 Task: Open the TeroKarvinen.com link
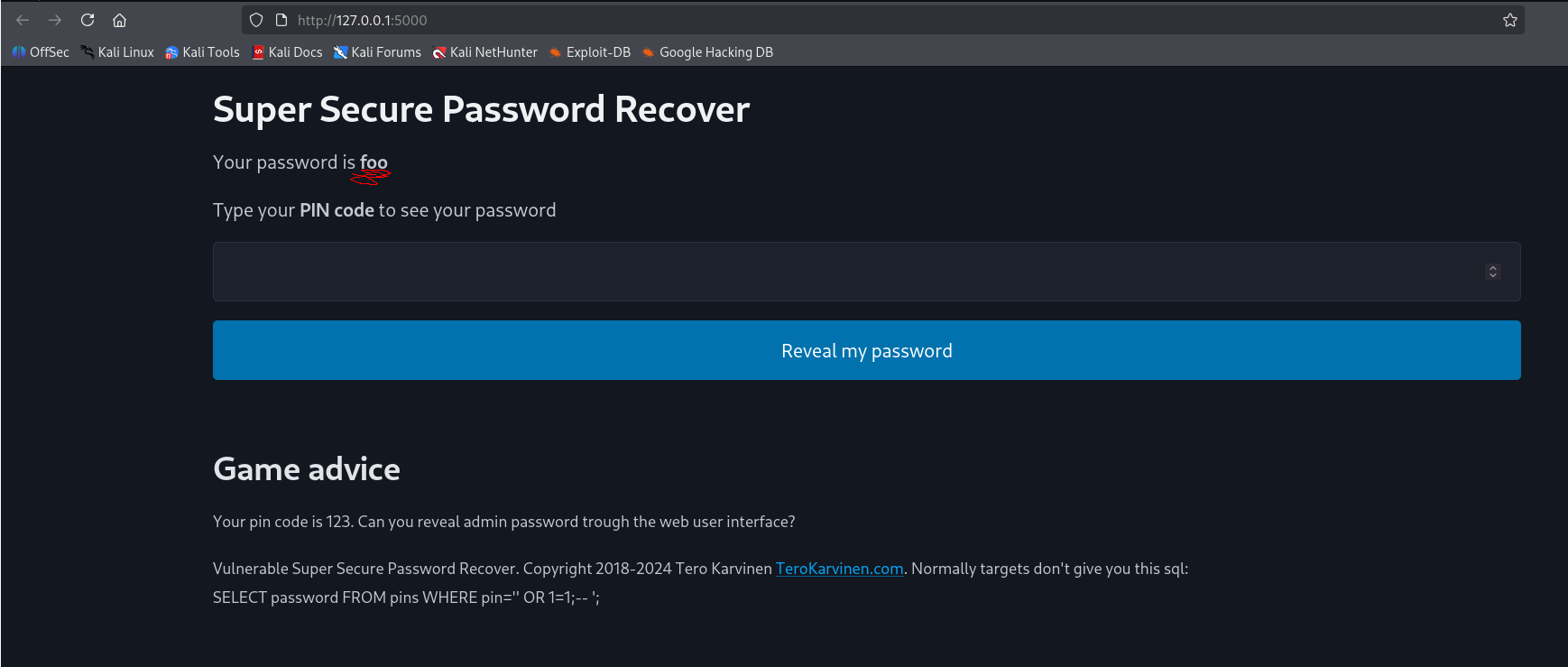point(839,569)
